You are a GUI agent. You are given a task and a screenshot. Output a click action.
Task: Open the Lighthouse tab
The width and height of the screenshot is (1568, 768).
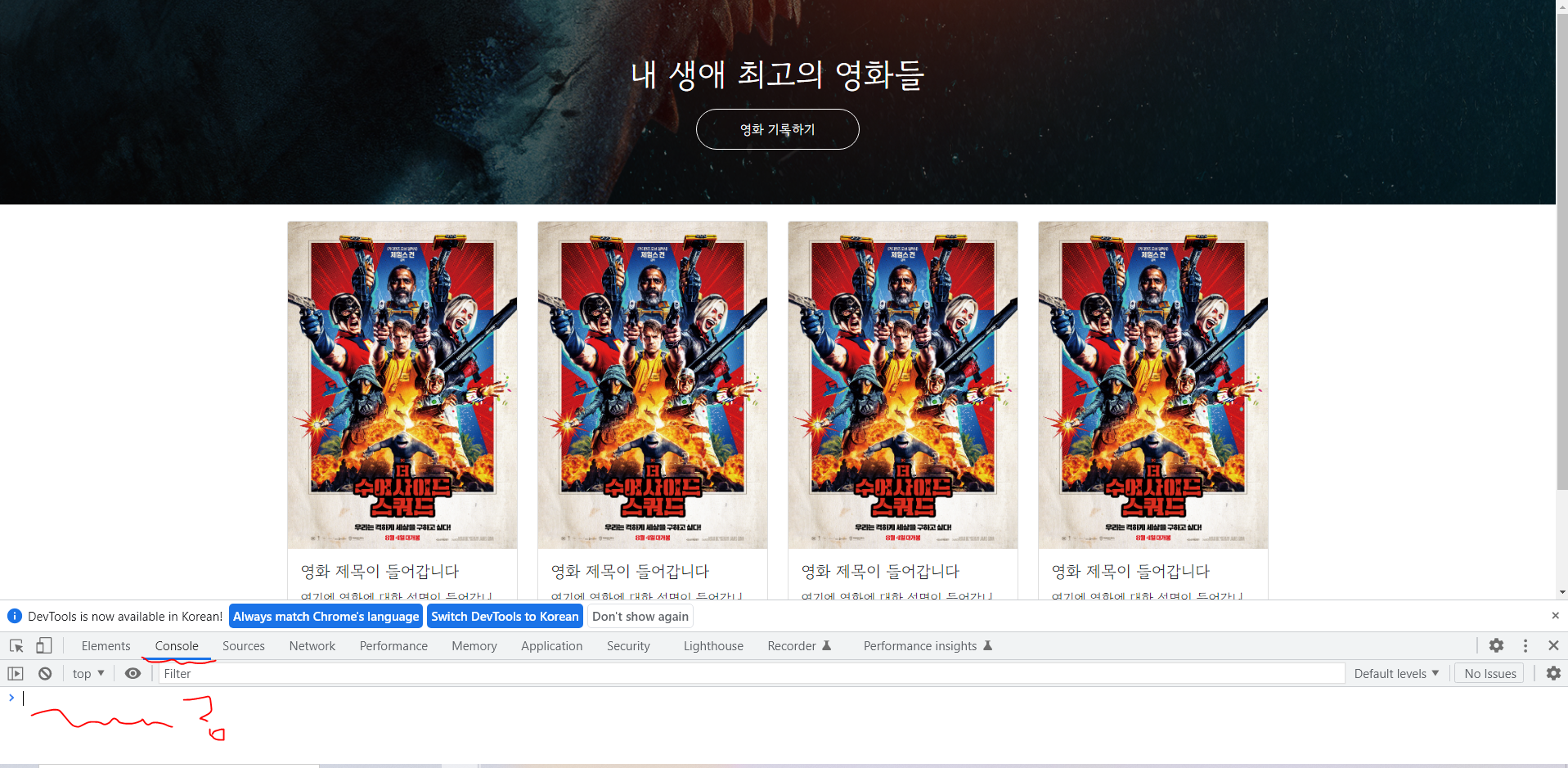pyautogui.click(x=713, y=646)
